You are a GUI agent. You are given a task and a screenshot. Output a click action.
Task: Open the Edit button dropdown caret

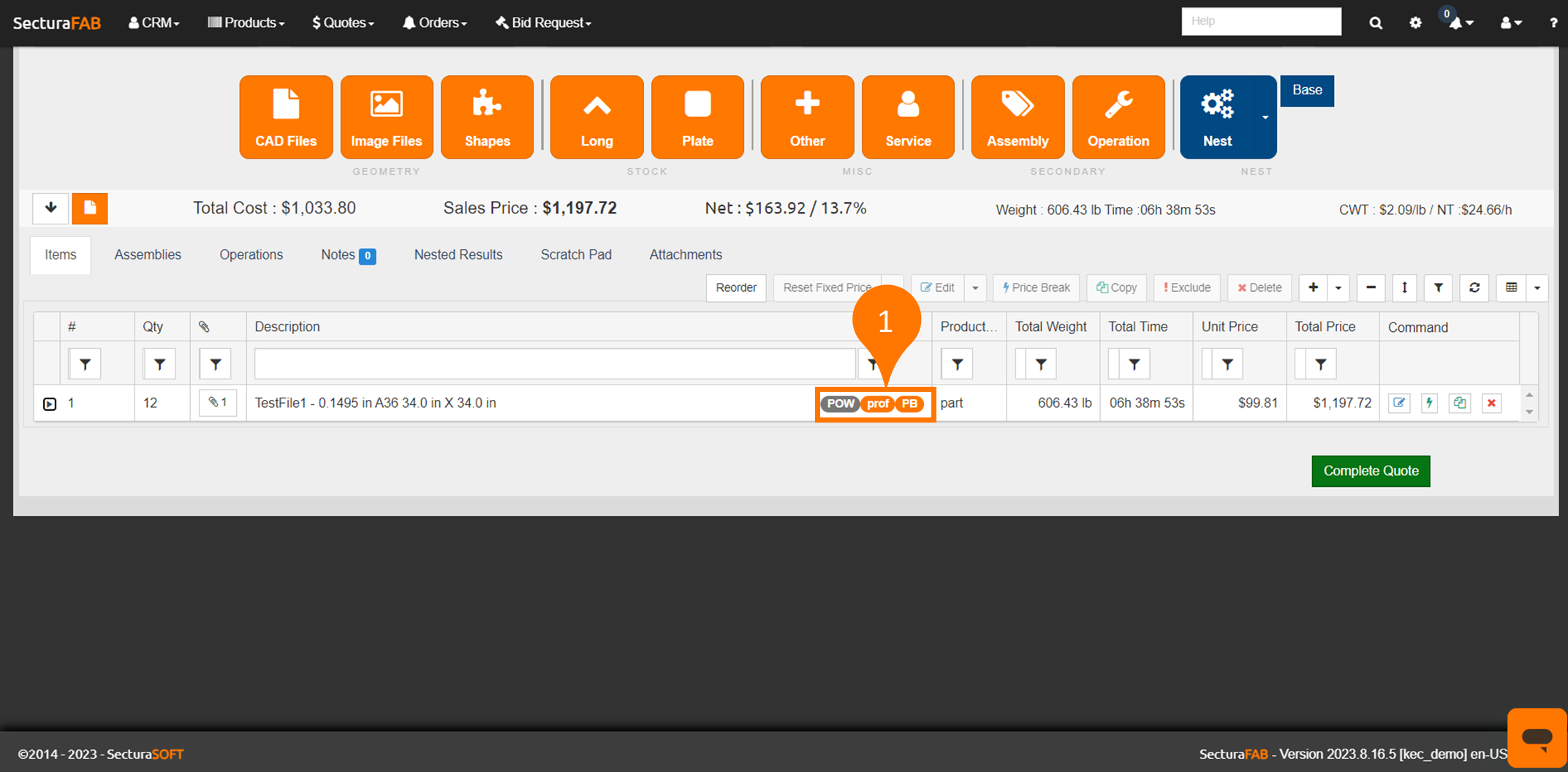coord(975,288)
